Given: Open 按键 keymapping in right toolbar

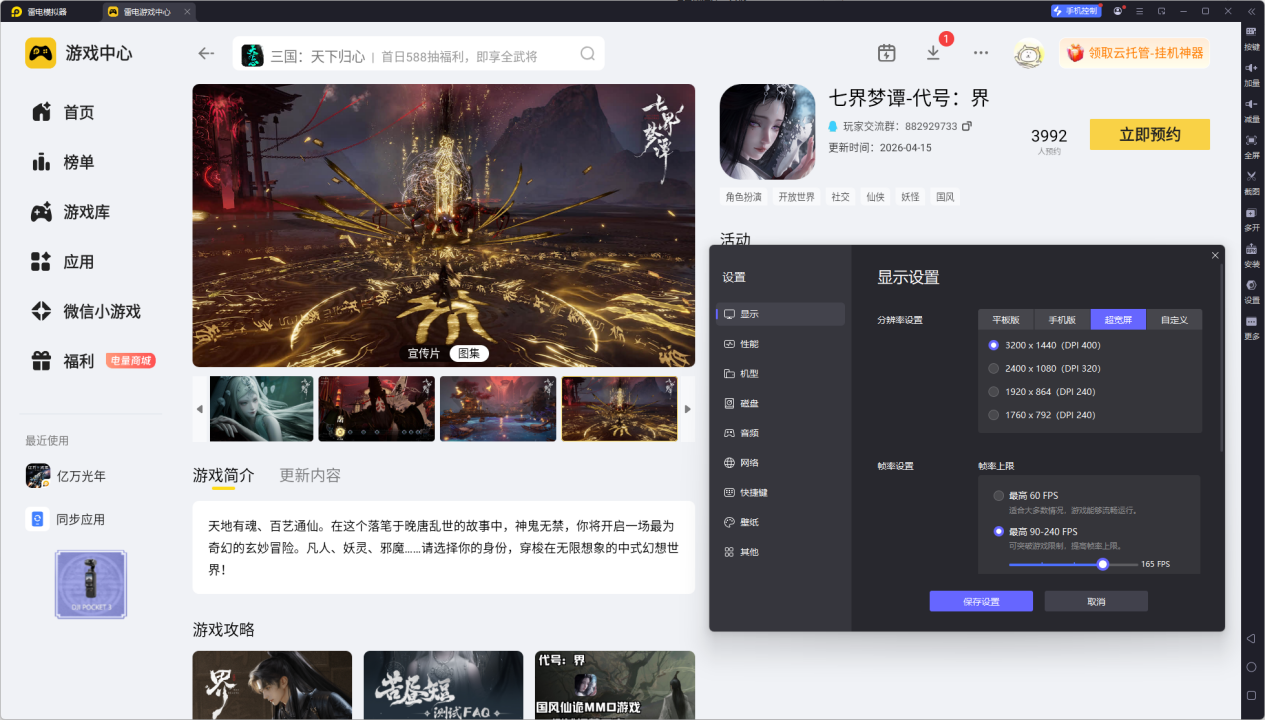Looking at the screenshot, I should point(1251,37).
